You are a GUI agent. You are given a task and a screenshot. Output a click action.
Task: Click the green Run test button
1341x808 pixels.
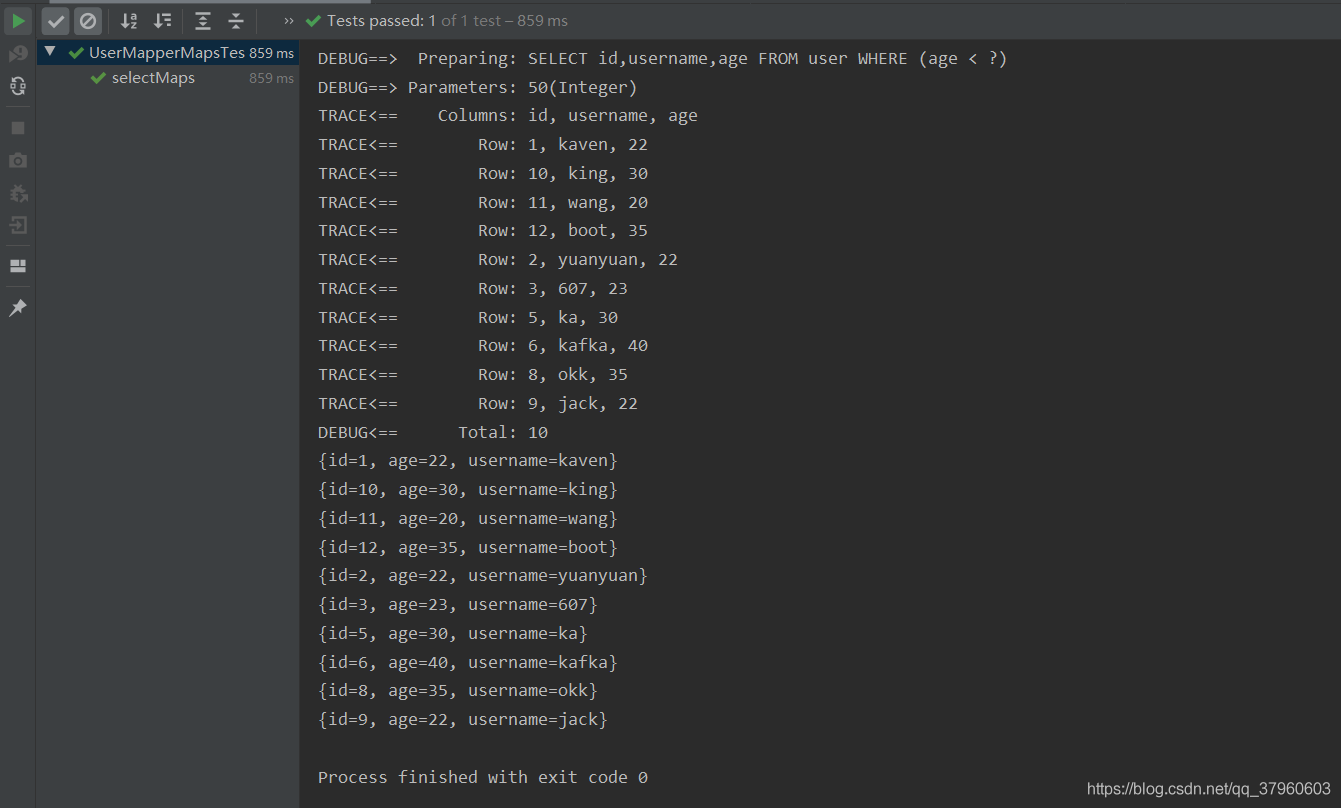[18, 21]
